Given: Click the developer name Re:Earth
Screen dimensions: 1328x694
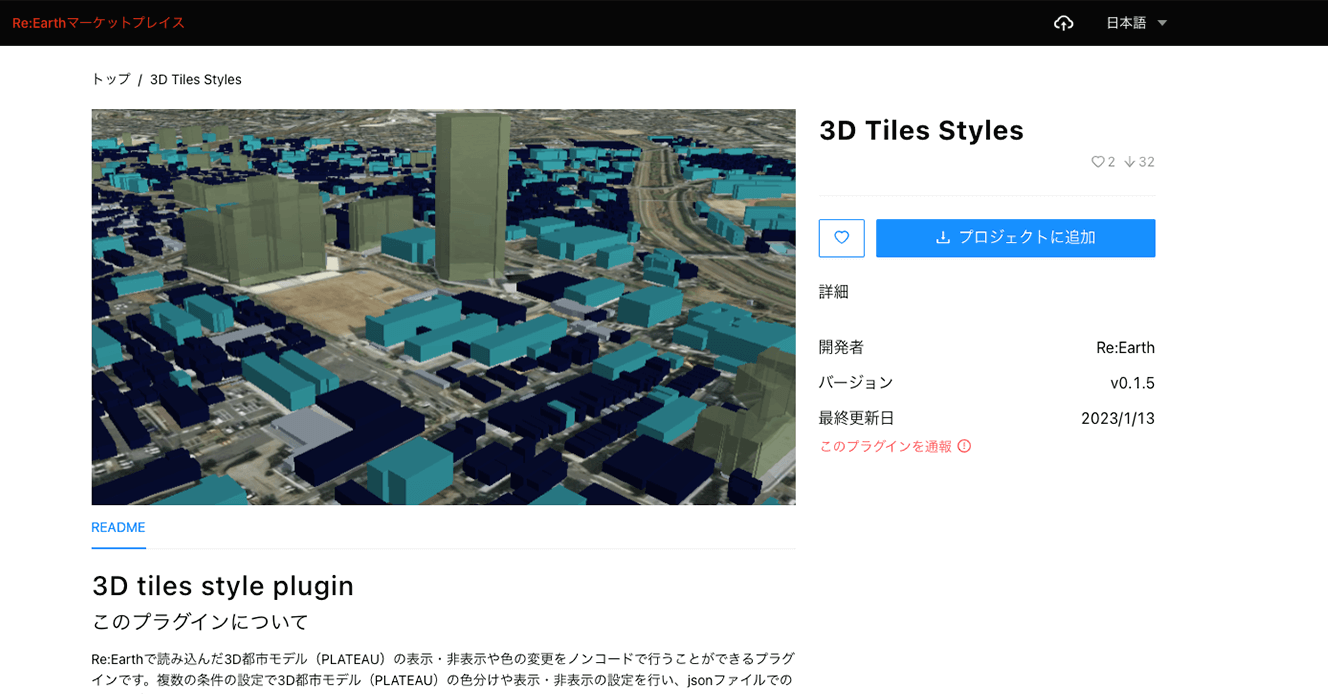Looking at the screenshot, I should tap(1125, 348).
